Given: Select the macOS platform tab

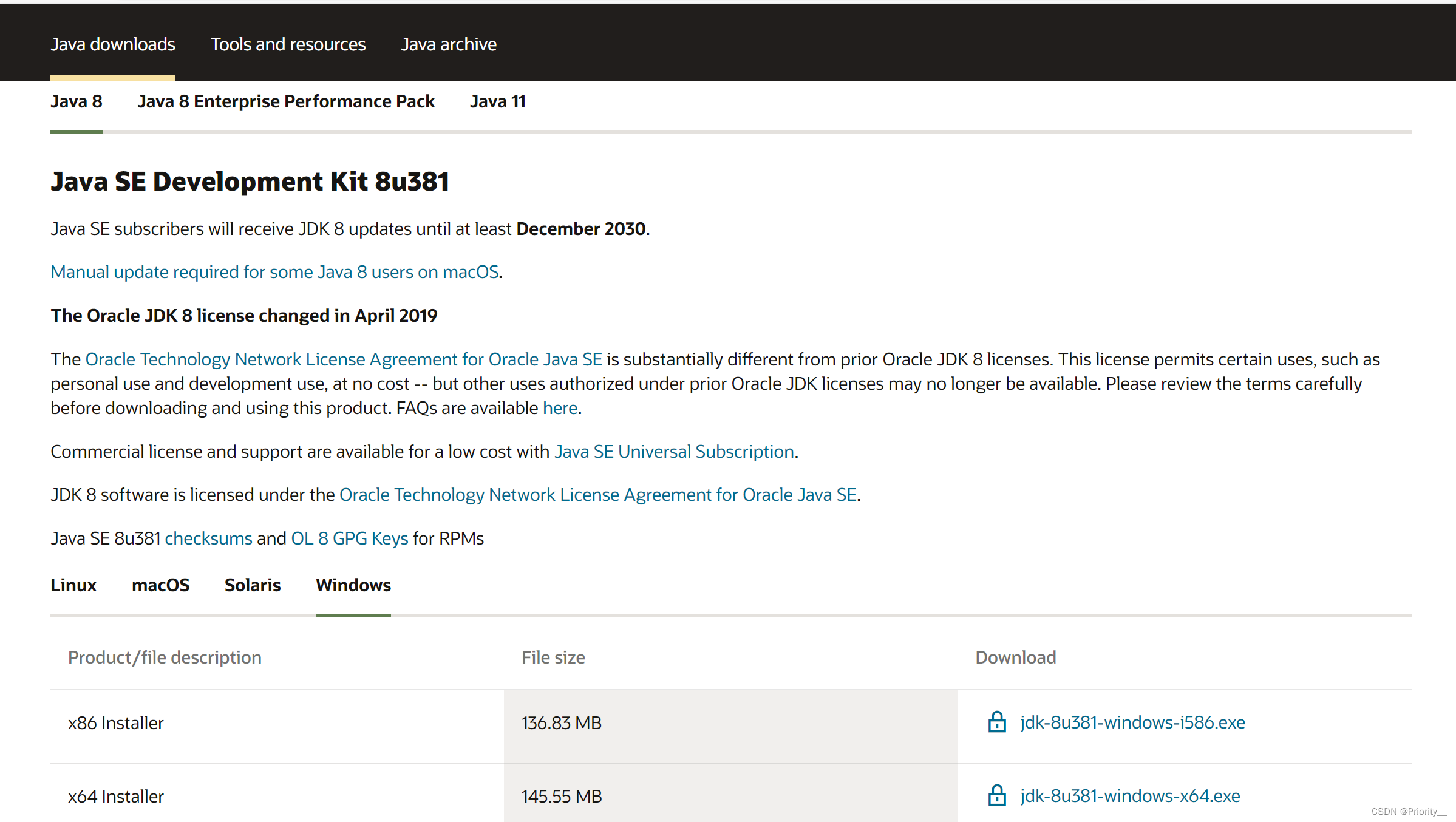Looking at the screenshot, I should point(160,585).
